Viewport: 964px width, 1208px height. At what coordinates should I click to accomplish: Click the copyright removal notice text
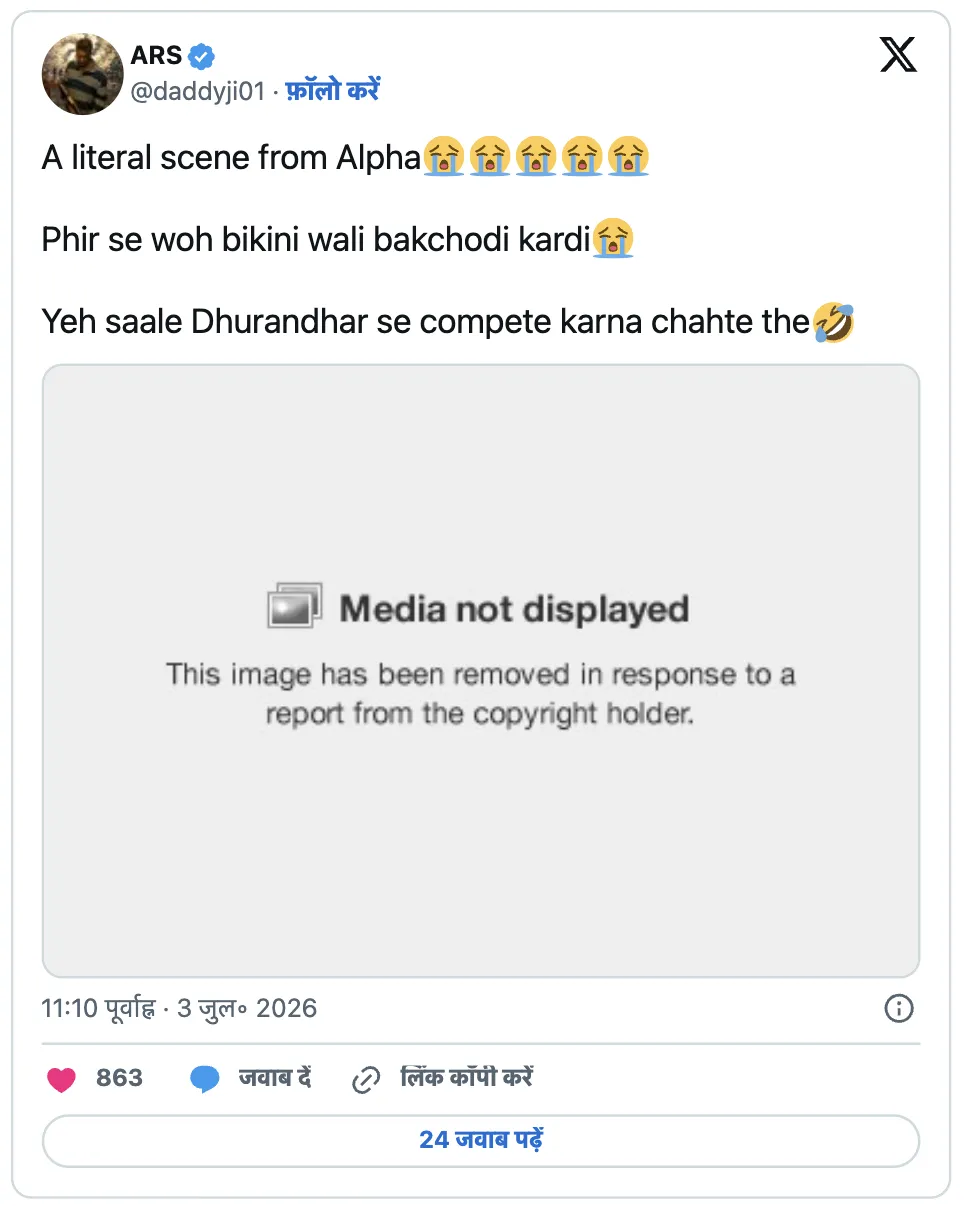click(481, 694)
